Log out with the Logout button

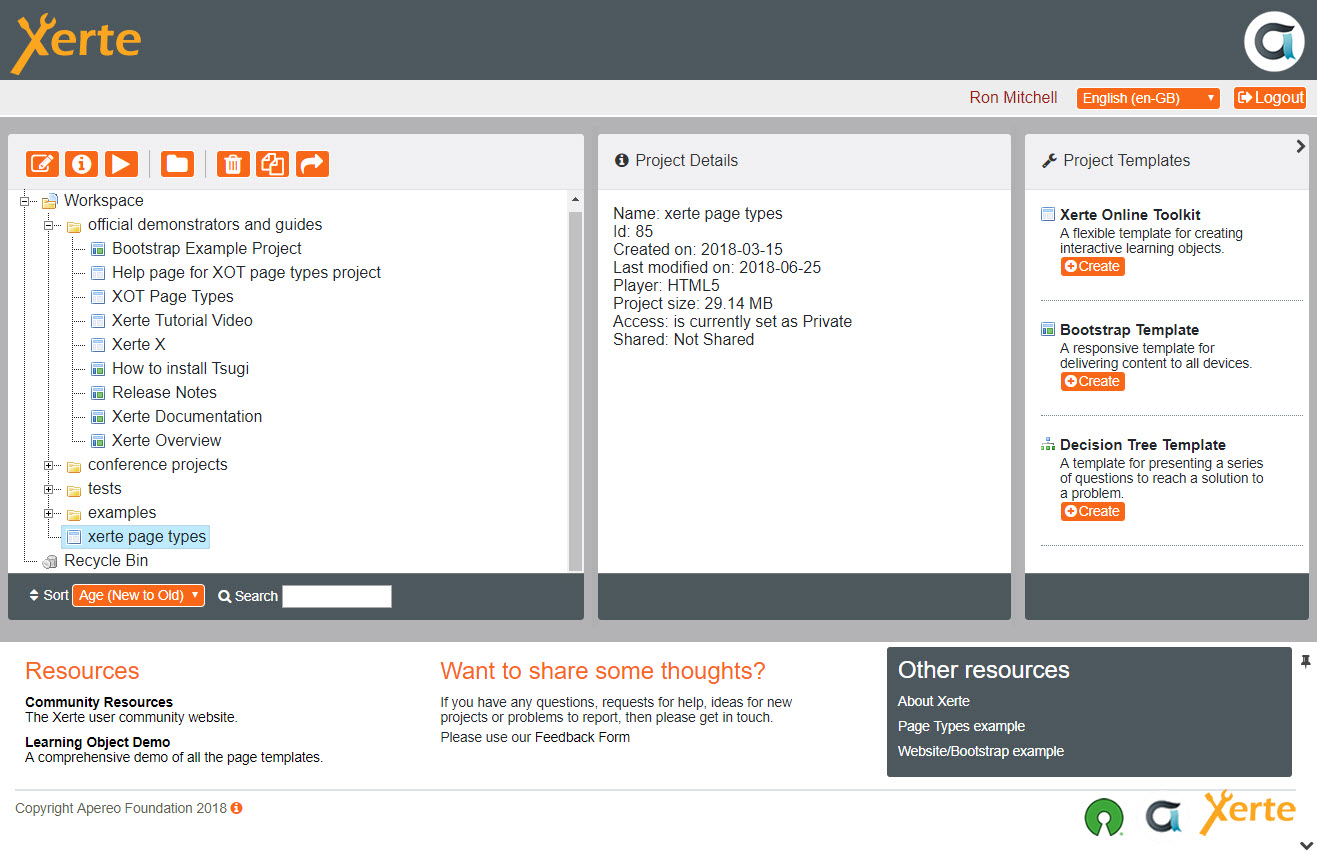click(x=1270, y=97)
